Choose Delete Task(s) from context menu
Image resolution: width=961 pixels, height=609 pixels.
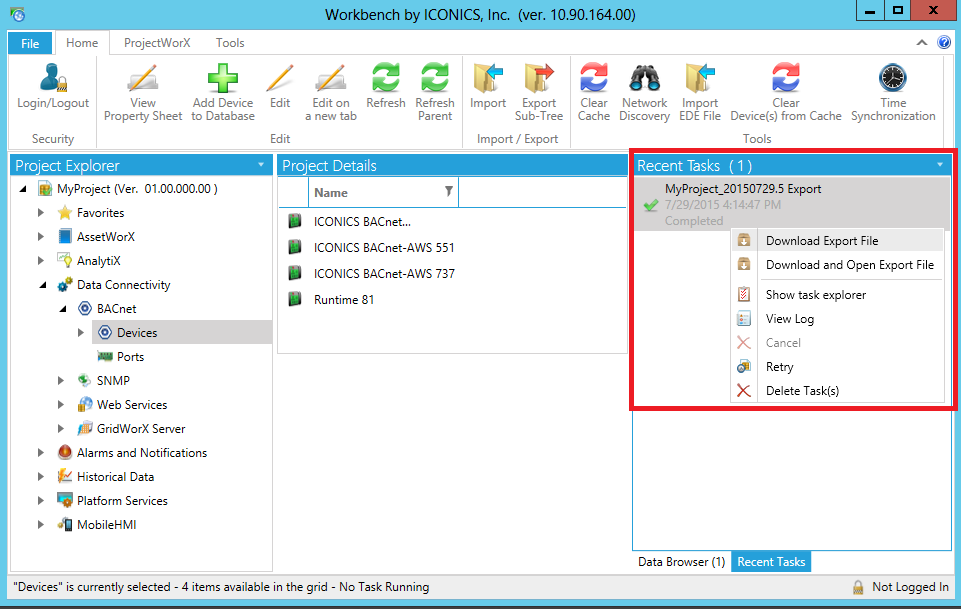(x=801, y=391)
